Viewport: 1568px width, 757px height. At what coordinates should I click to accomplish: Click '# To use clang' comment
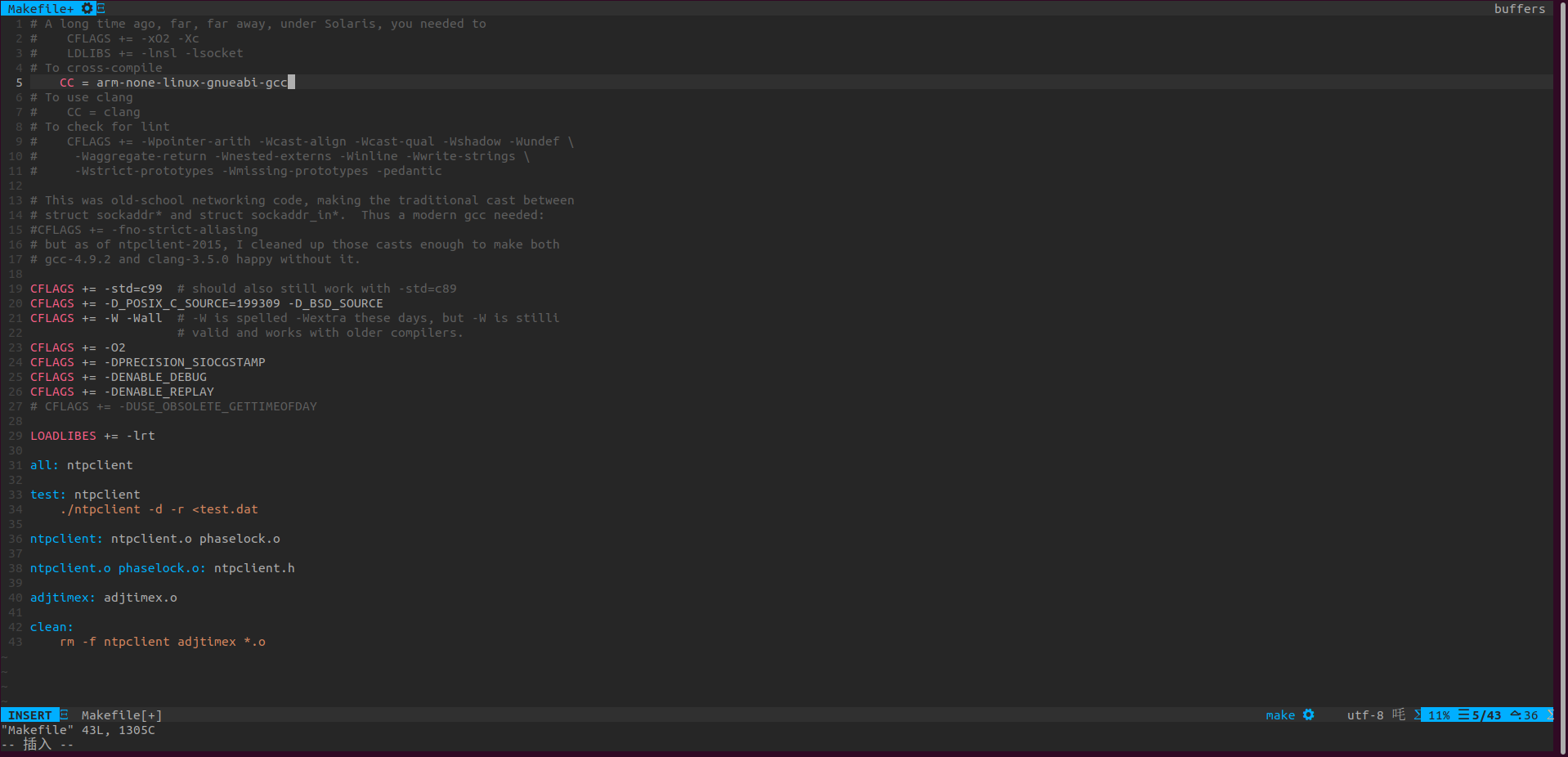81,96
